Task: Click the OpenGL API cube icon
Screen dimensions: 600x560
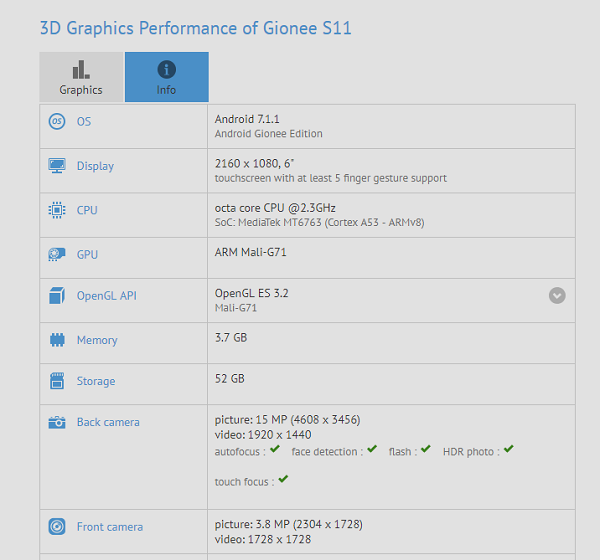Action: click(x=57, y=296)
